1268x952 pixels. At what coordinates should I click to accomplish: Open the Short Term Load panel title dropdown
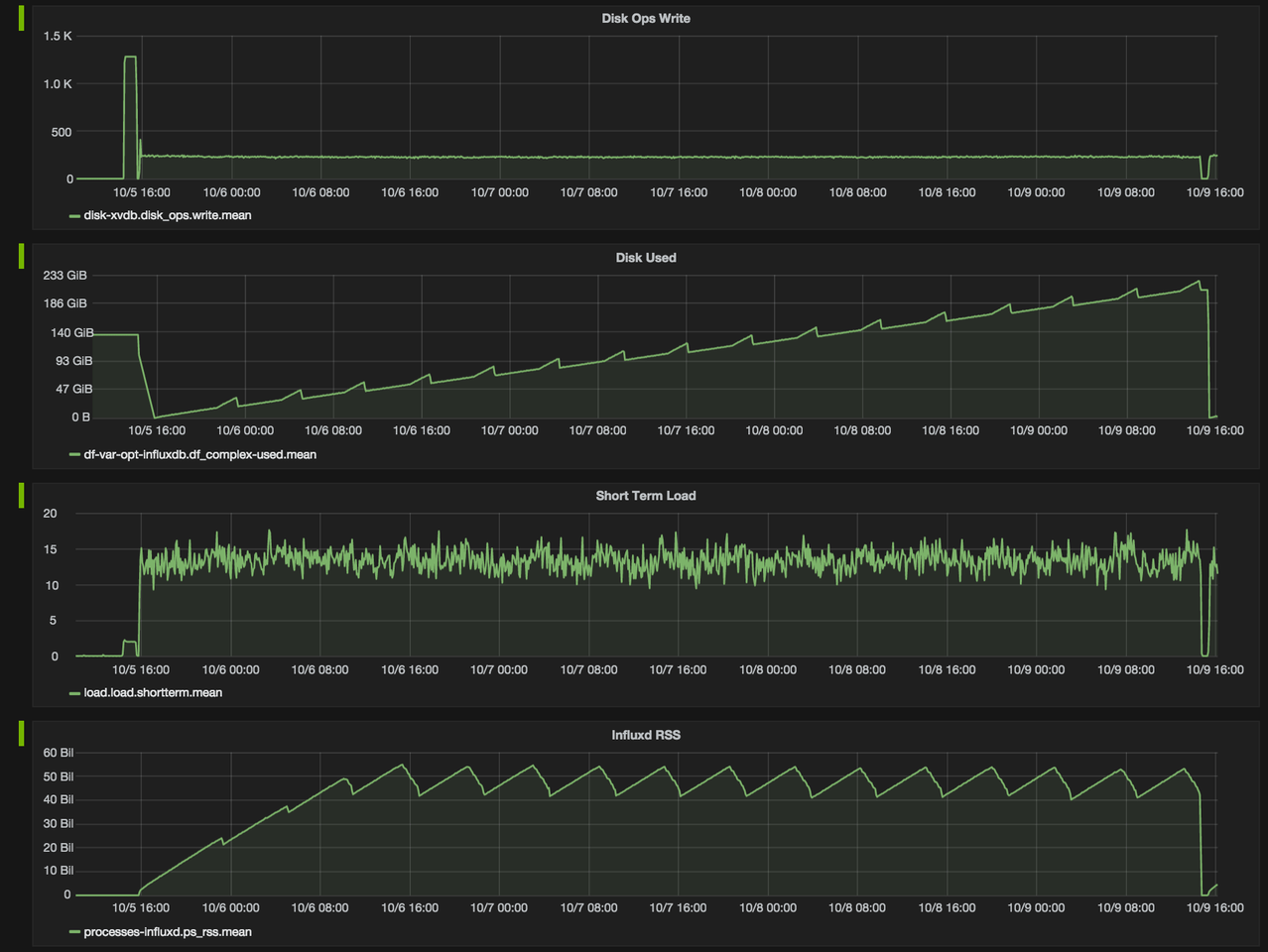pos(646,495)
